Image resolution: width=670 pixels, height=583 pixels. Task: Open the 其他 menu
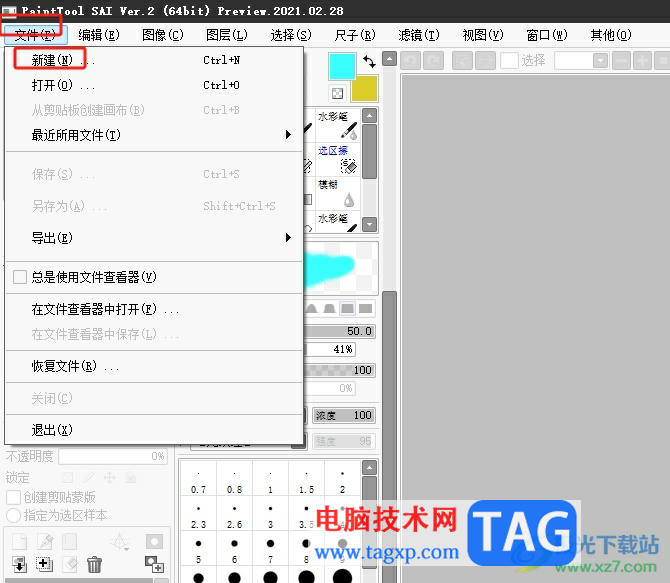click(x=611, y=35)
